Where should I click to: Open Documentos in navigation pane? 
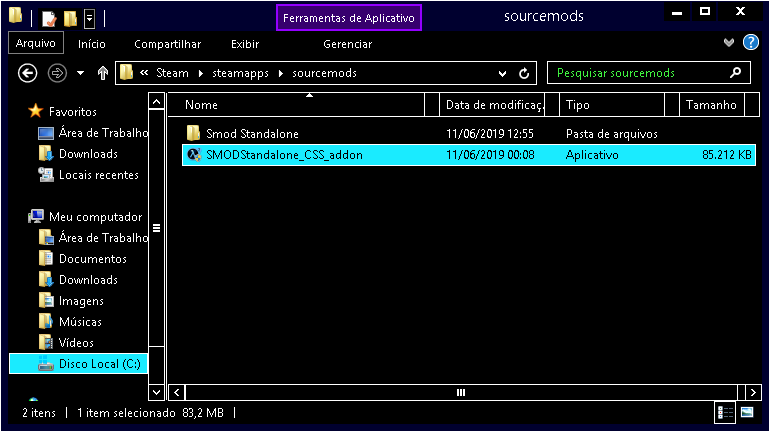tap(93, 259)
